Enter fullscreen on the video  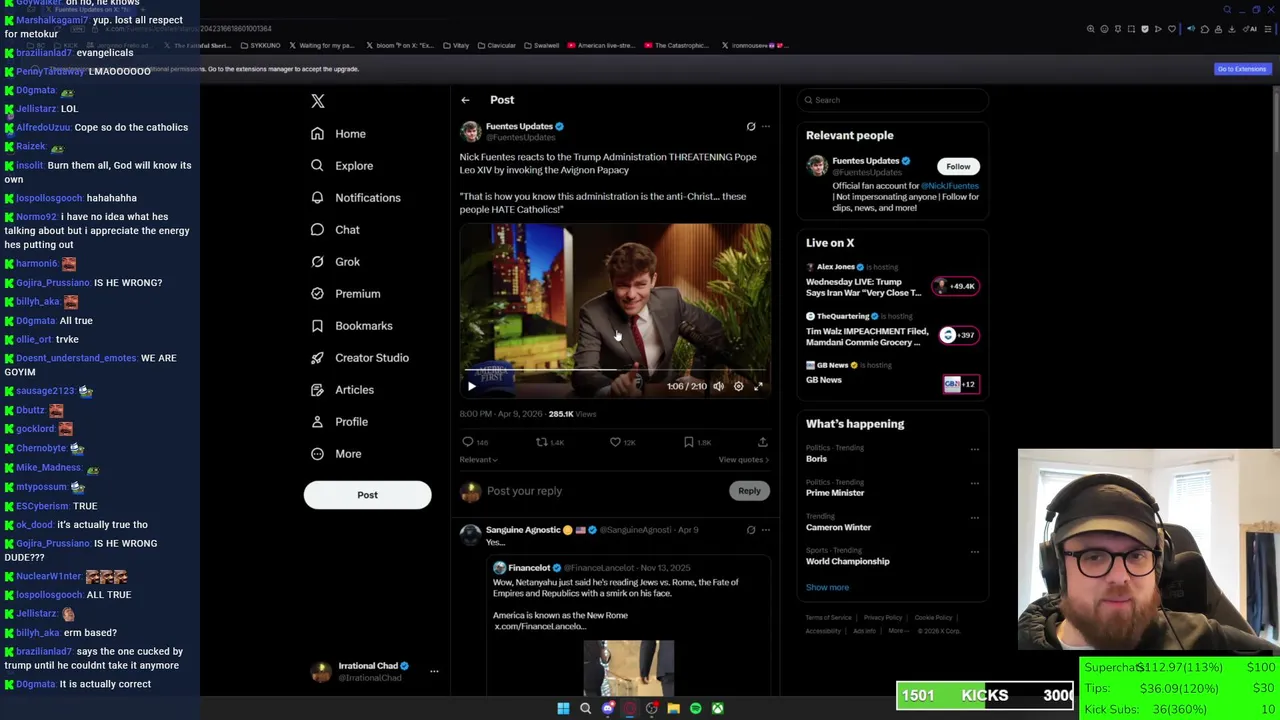point(758,386)
